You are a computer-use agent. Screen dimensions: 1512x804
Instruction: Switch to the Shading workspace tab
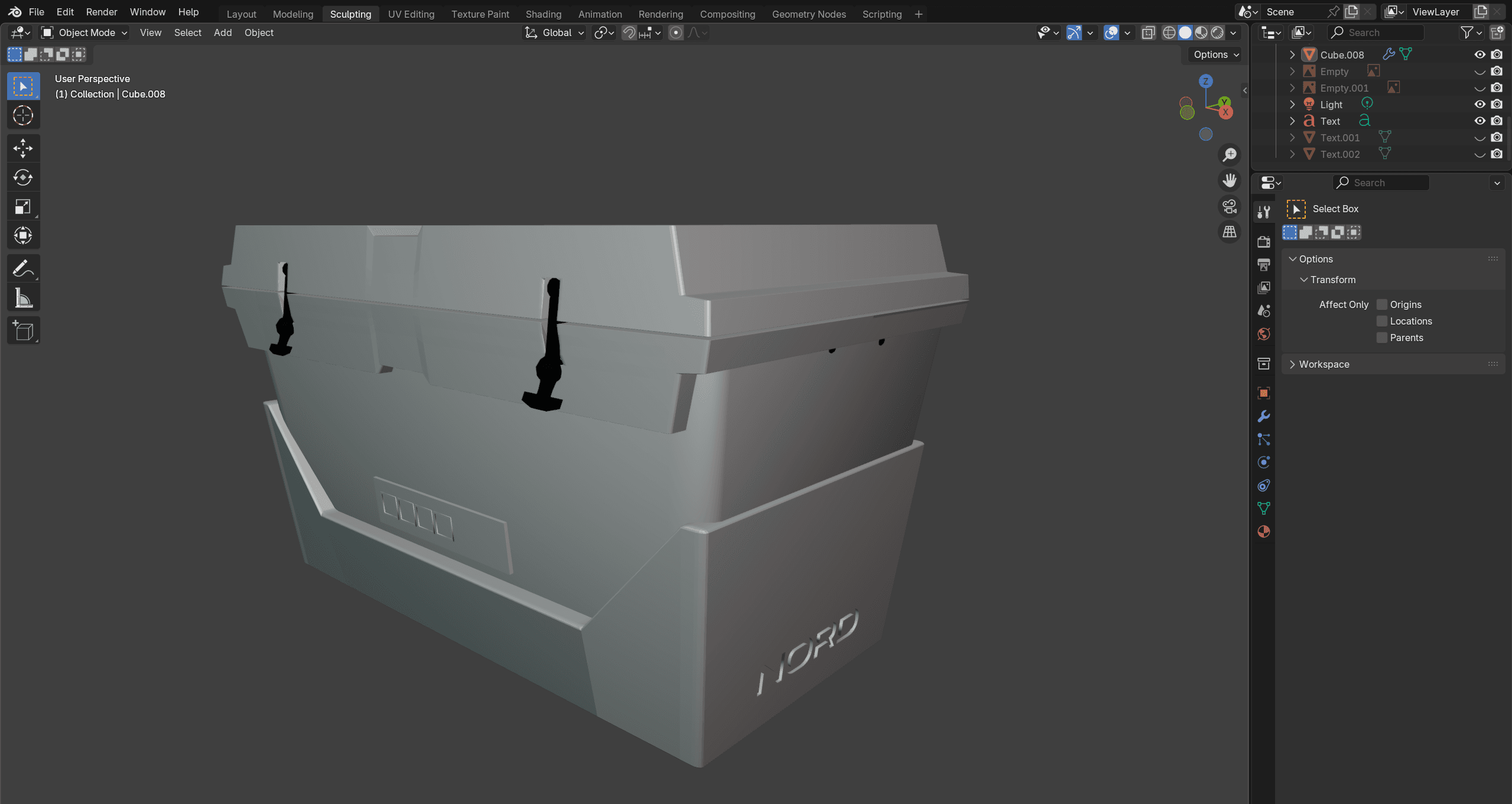tap(543, 14)
